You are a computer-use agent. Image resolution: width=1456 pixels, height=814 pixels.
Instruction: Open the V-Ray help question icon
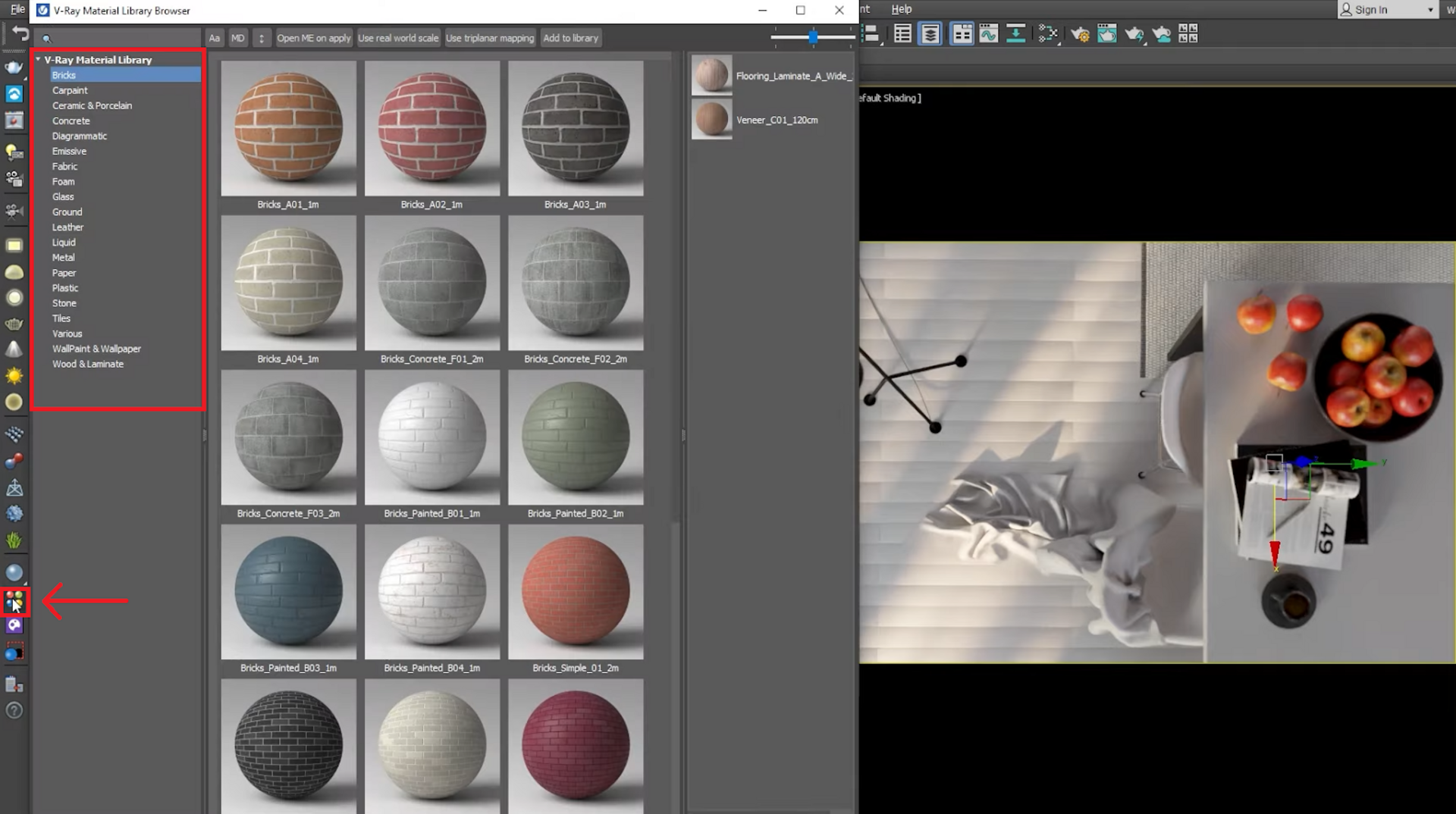[14, 710]
